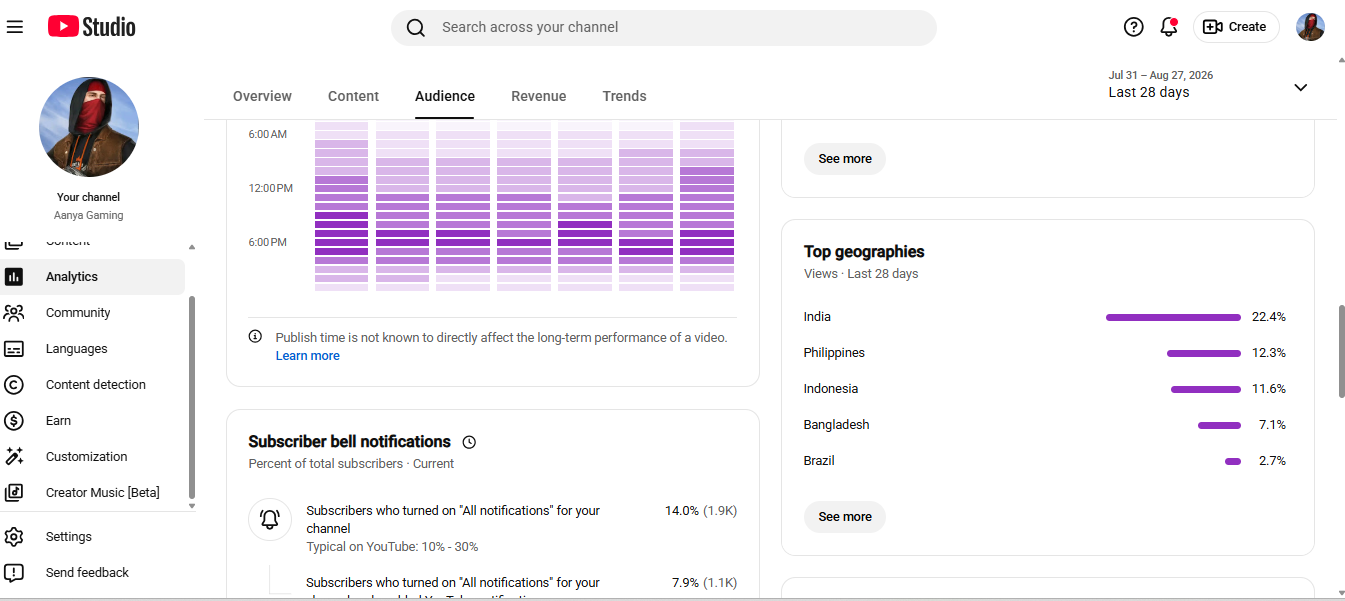Click the search magnifier icon
Image resolution: width=1345 pixels, height=601 pixels.
tap(416, 28)
